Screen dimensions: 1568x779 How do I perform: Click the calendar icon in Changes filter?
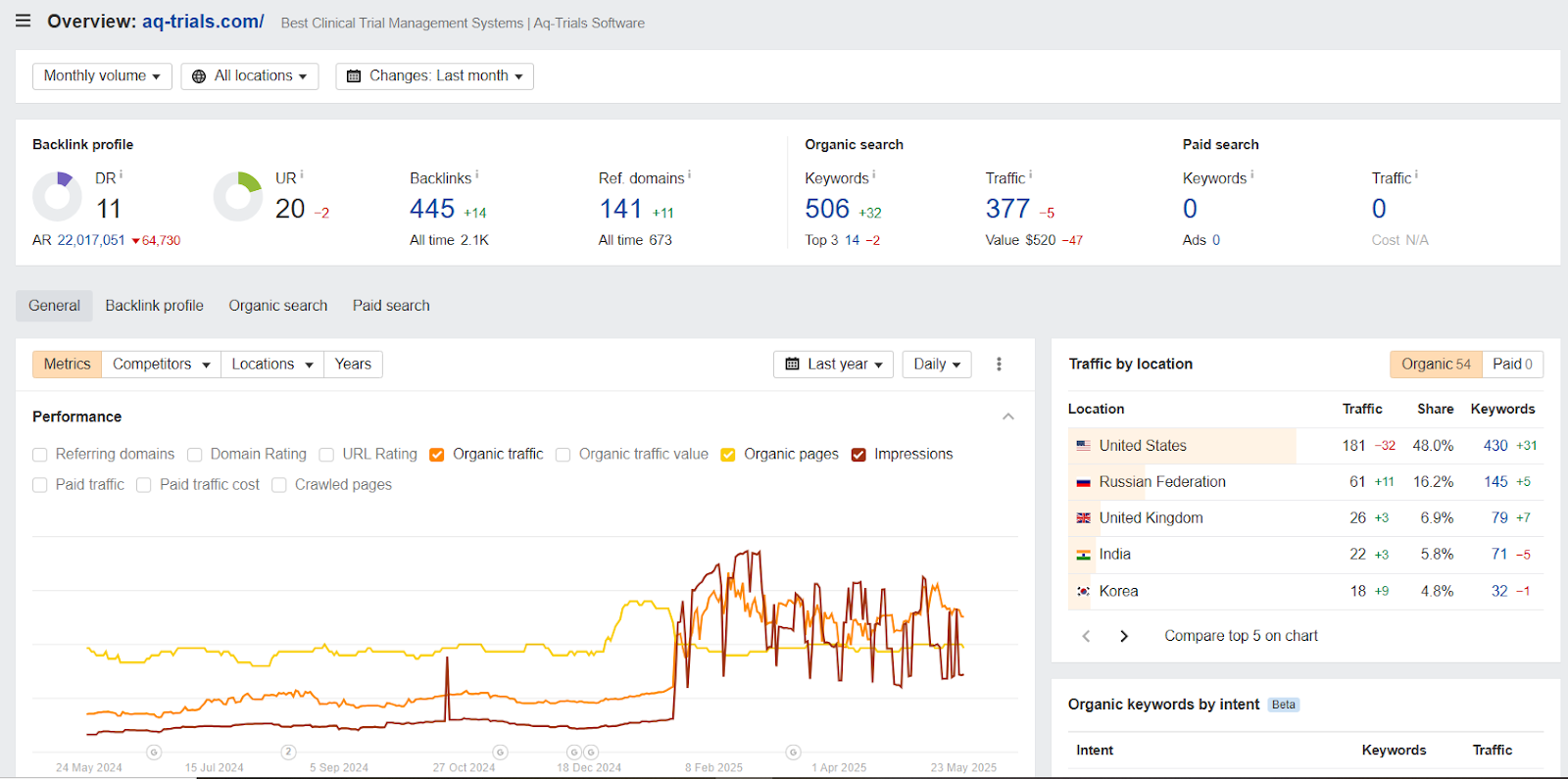click(x=354, y=76)
